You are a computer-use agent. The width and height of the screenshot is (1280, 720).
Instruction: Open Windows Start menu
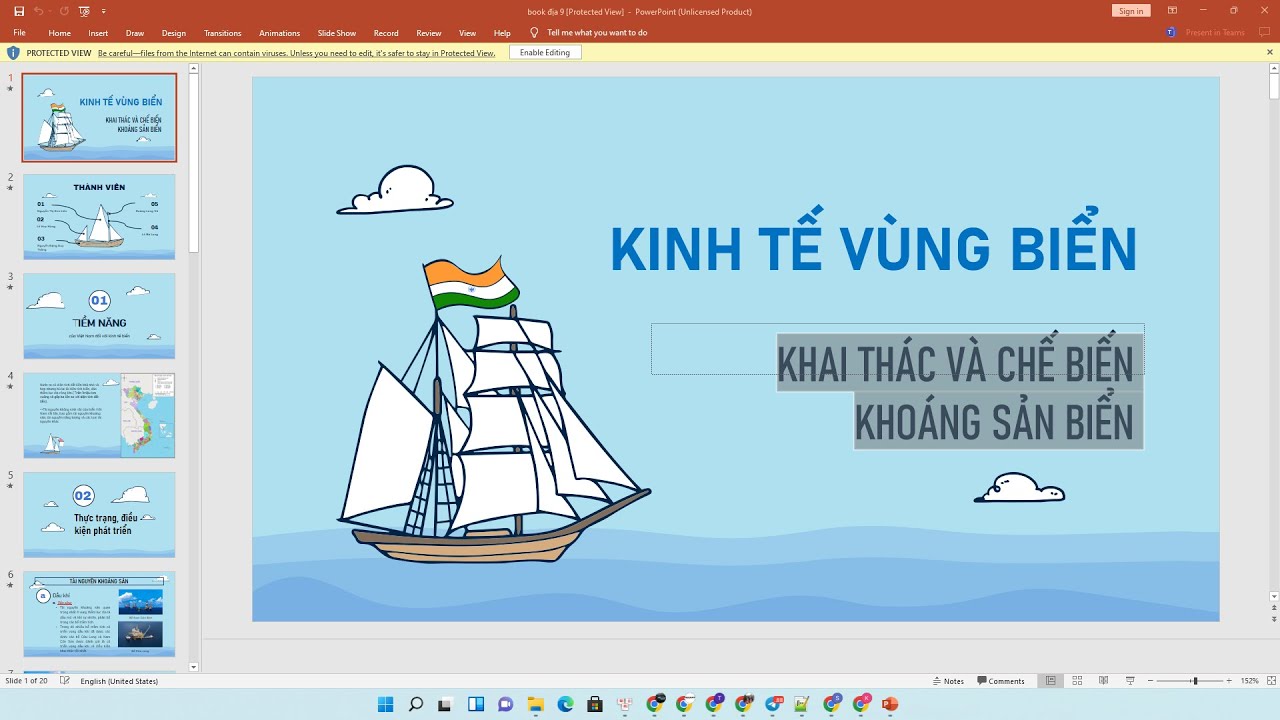click(386, 704)
